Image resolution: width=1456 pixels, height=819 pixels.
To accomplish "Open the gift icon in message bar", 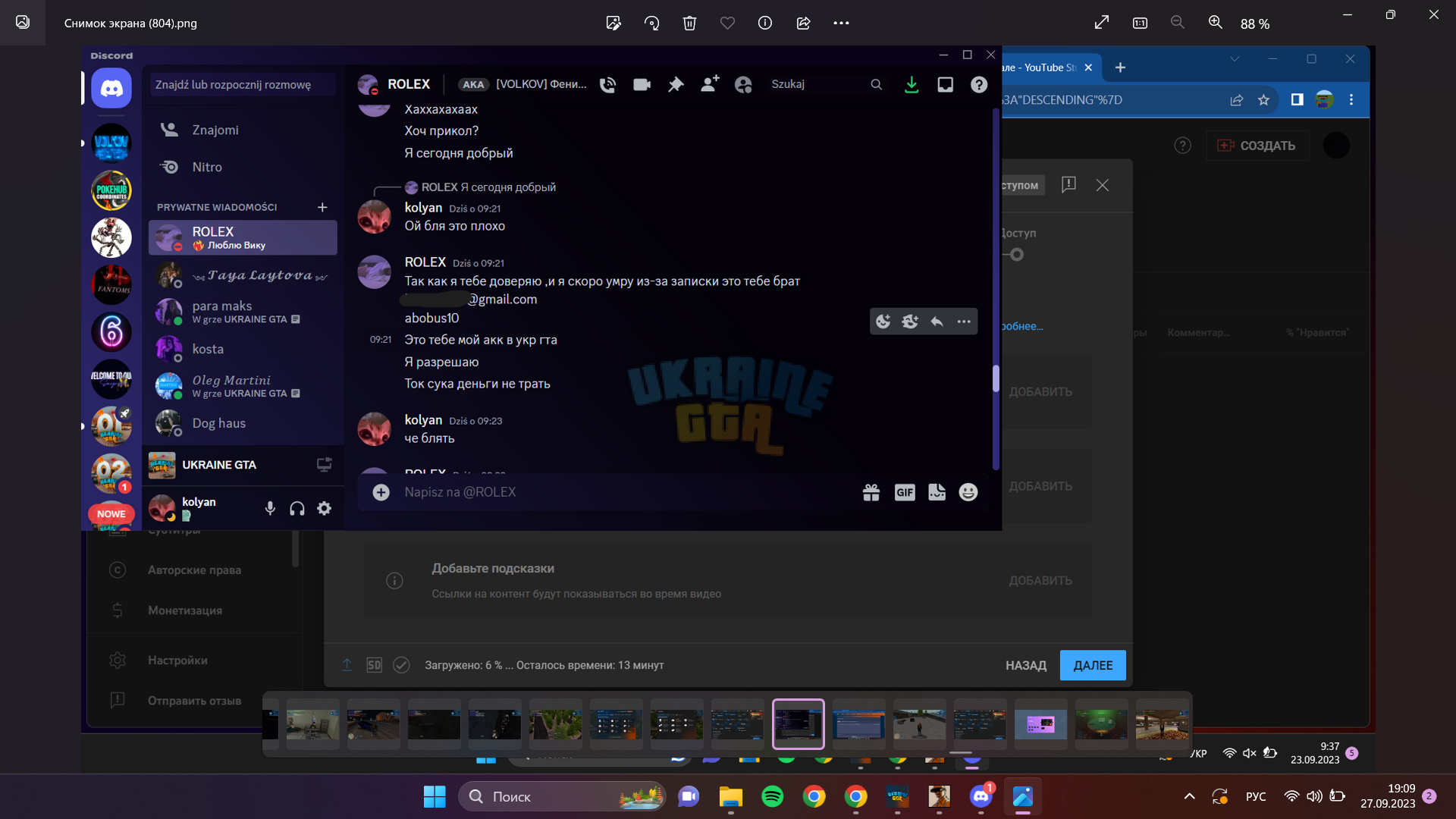I will 871,493.
